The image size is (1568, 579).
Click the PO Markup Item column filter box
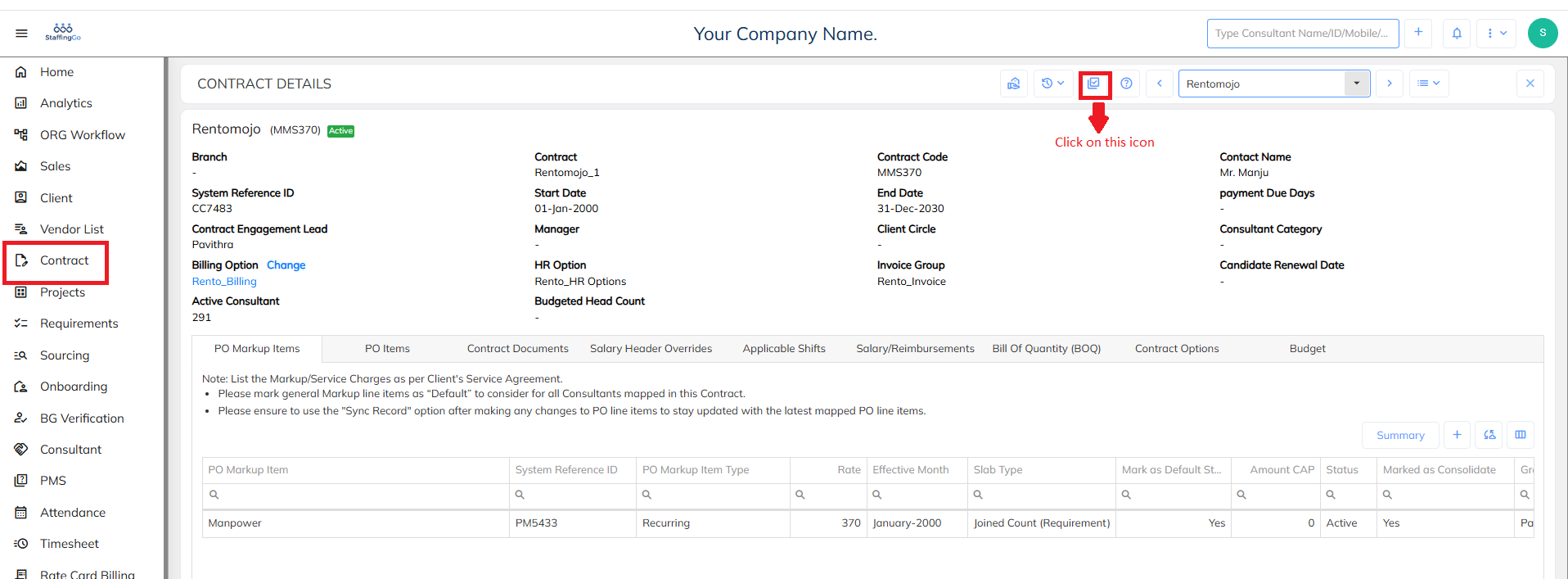[x=356, y=495]
